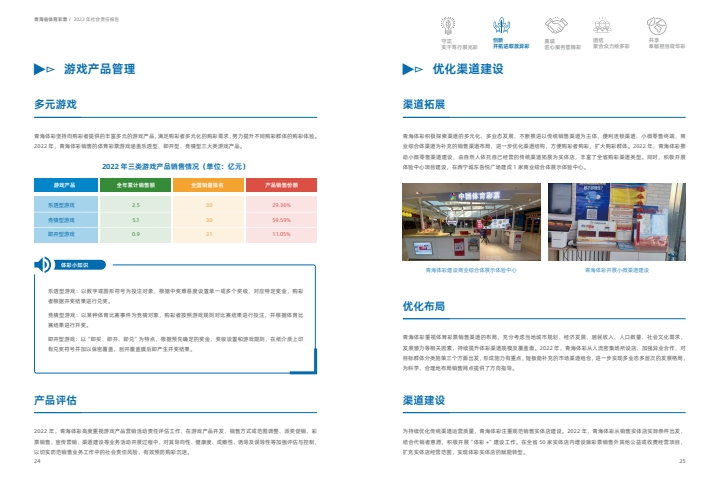Select the 团结 section label

(x=611, y=44)
